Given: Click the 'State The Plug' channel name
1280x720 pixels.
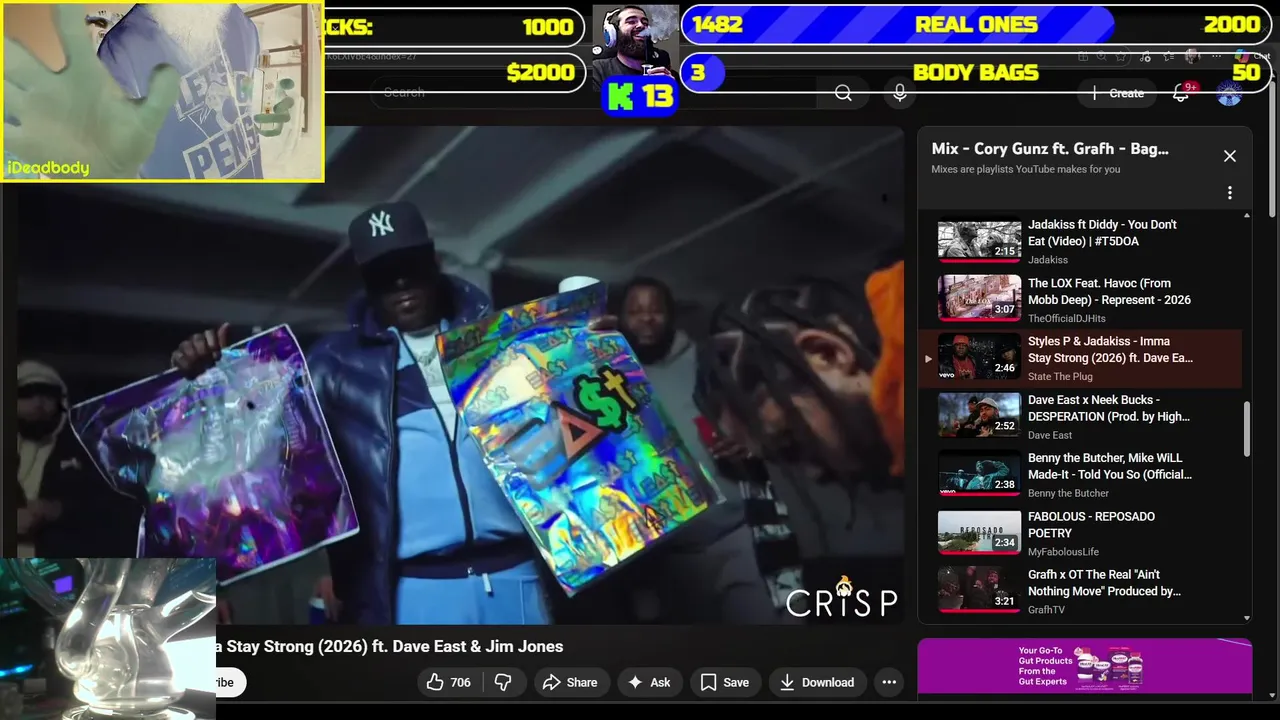Looking at the screenshot, I should click(1060, 377).
